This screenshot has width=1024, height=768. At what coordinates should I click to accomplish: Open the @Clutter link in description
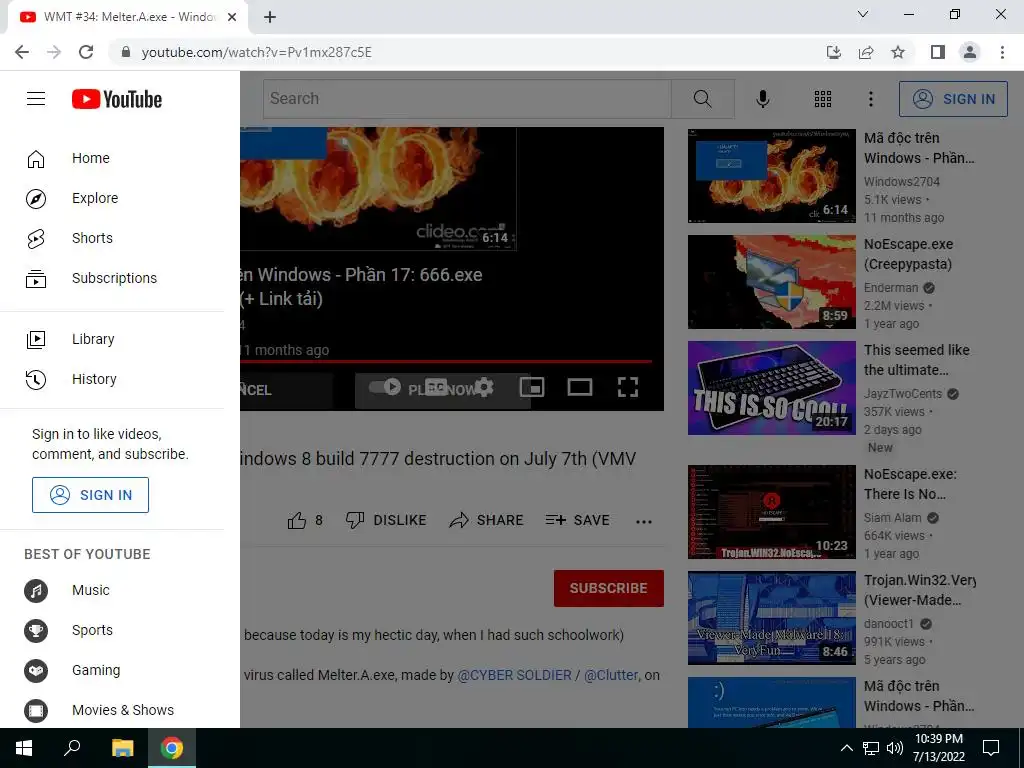tap(611, 675)
